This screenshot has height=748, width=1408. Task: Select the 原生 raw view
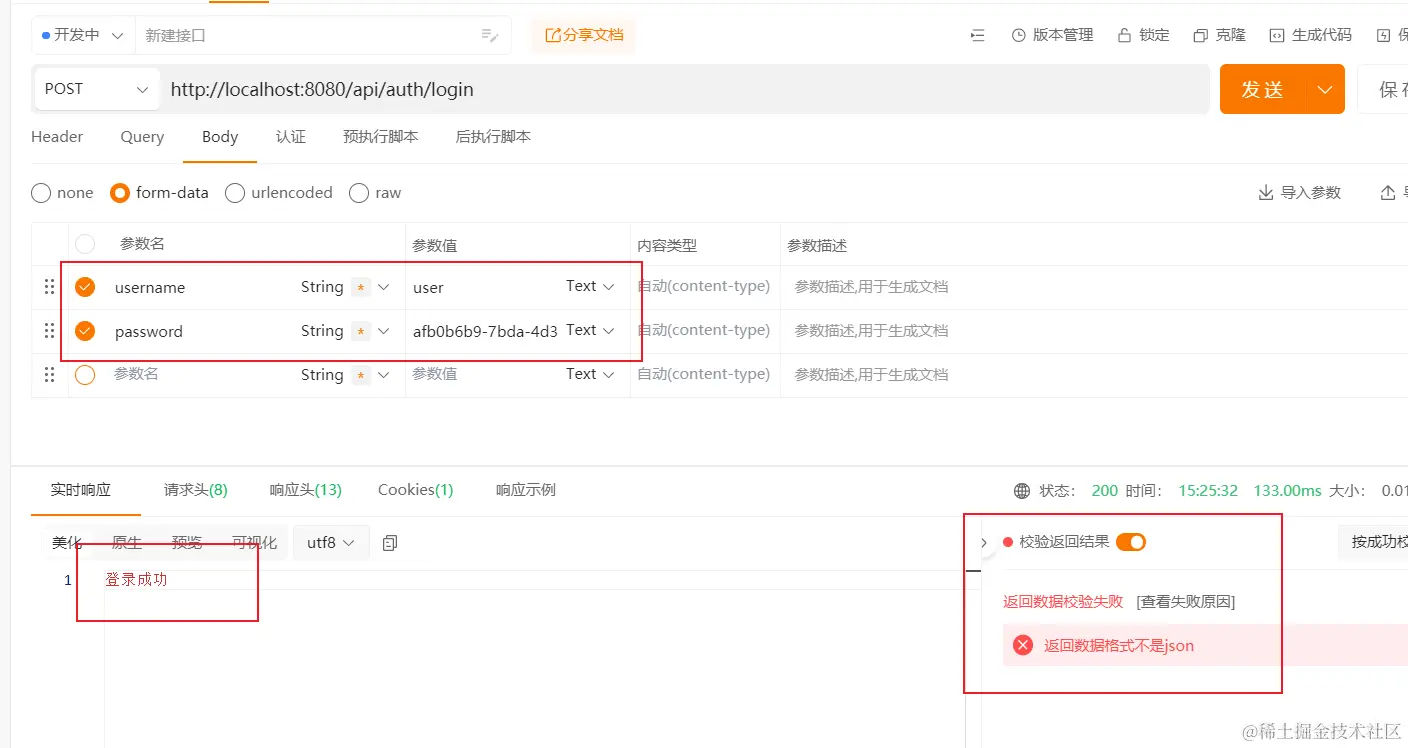[127, 543]
